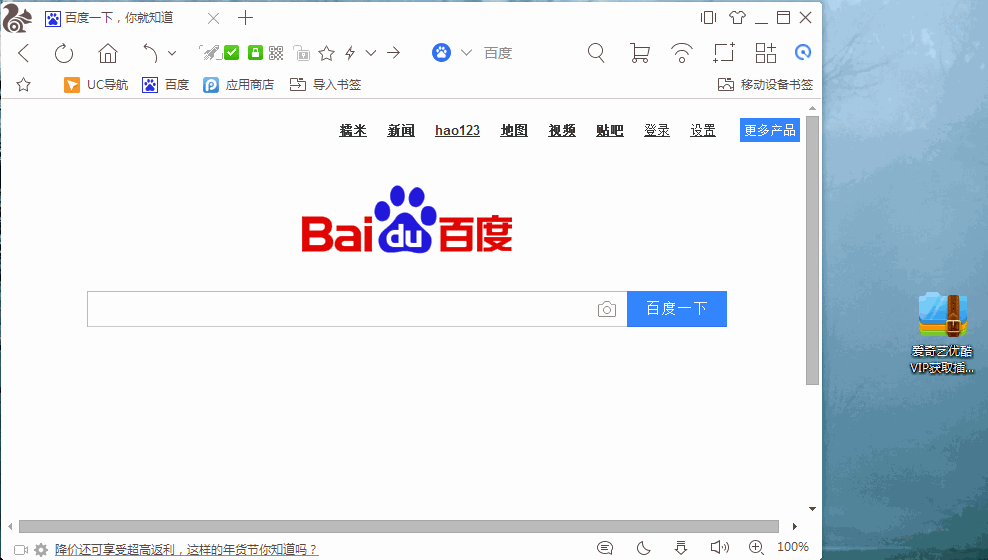Expand the undo arrow dropdown chevron
The height and width of the screenshot is (560, 988).
[x=172, y=53]
